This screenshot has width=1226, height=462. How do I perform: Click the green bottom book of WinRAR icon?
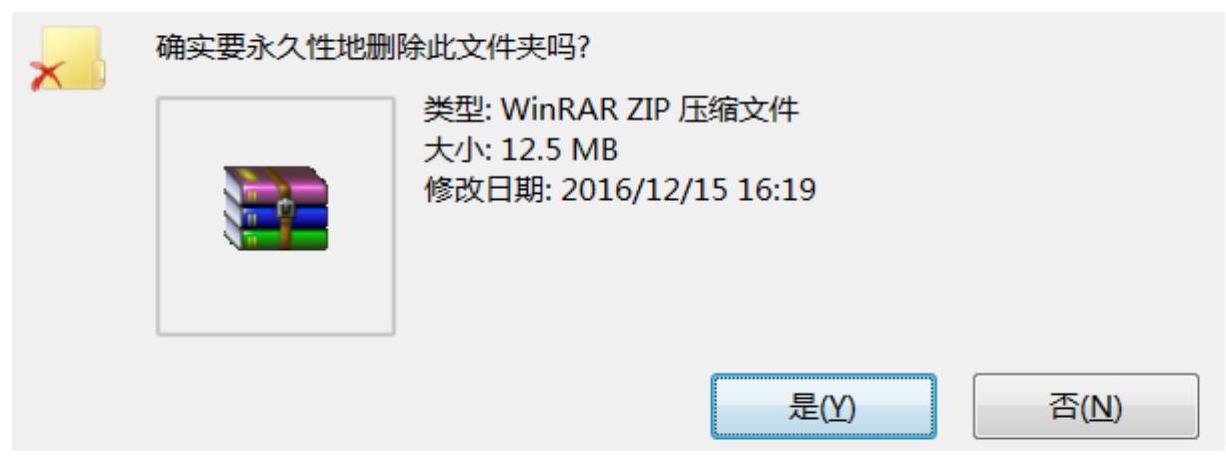click(276, 237)
